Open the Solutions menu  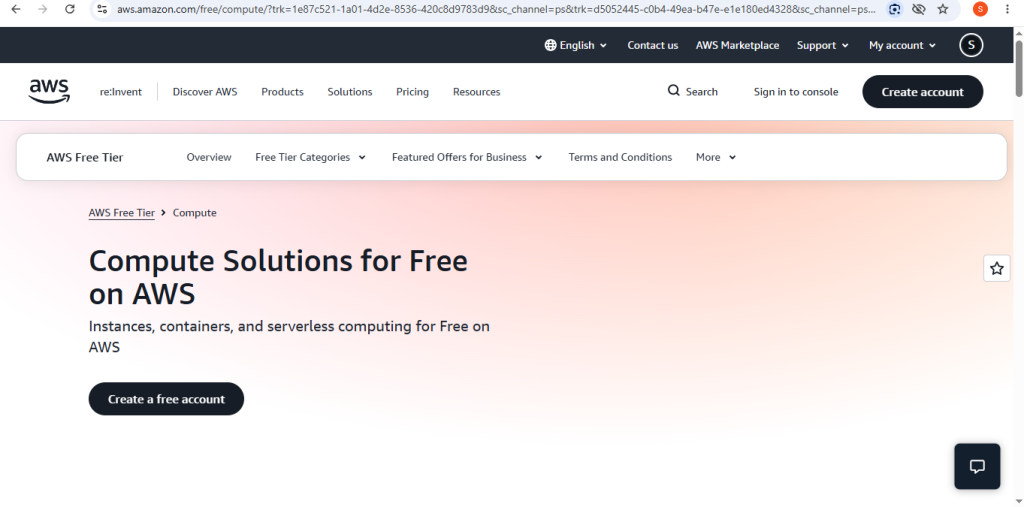(350, 92)
